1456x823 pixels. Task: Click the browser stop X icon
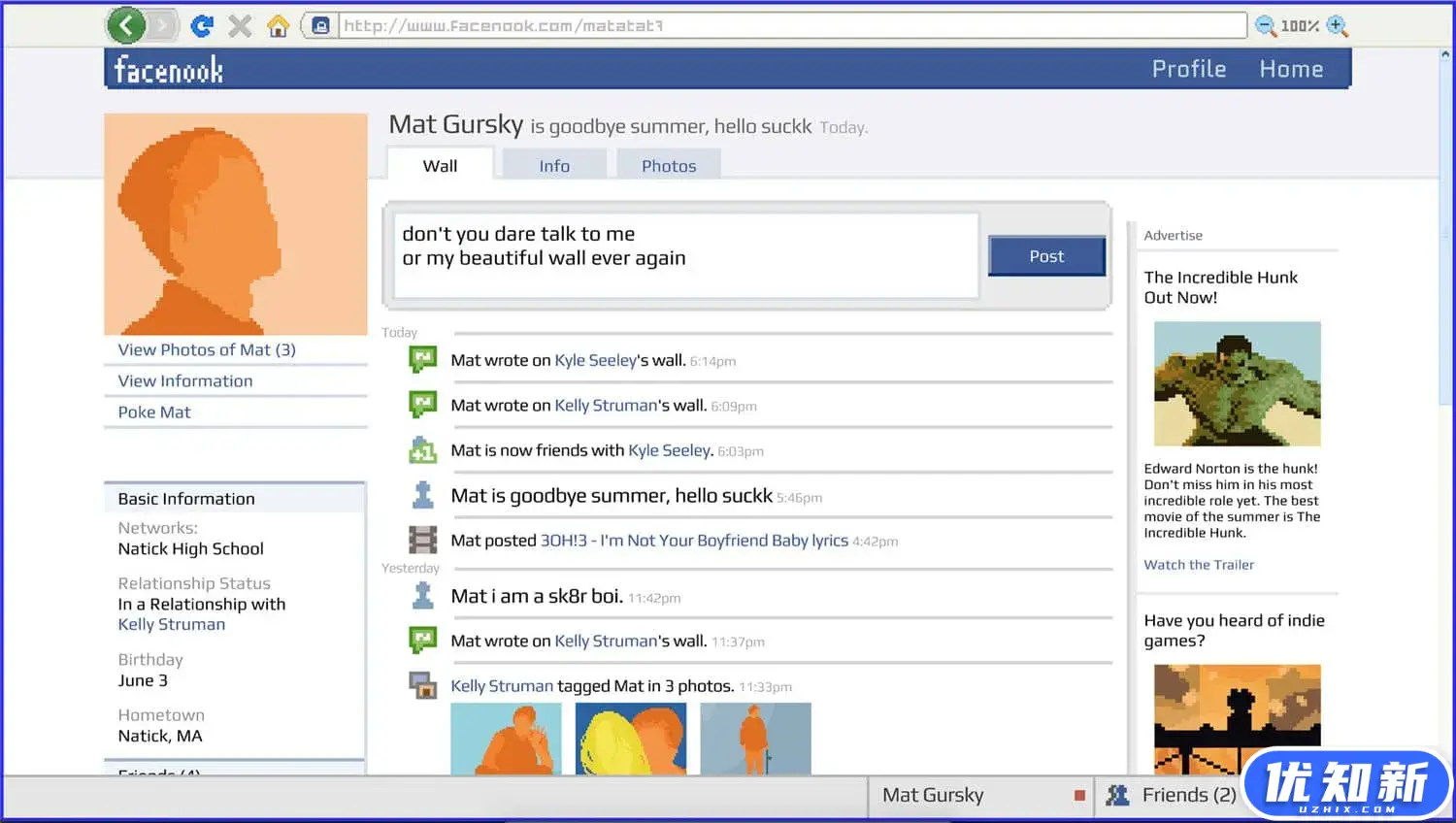pyautogui.click(x=240, y=26)
